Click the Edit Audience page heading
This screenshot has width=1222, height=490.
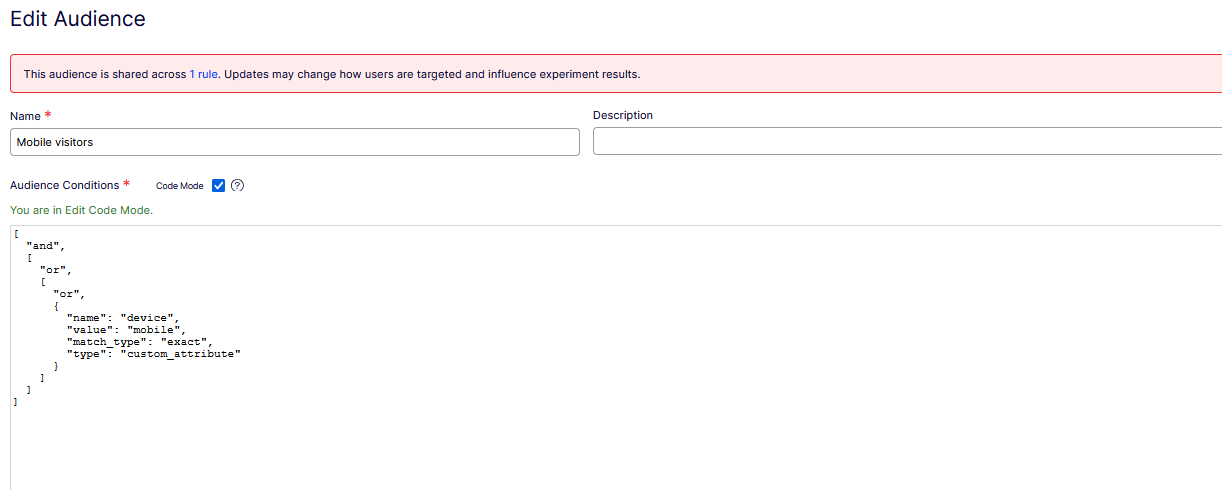[78, 18]
